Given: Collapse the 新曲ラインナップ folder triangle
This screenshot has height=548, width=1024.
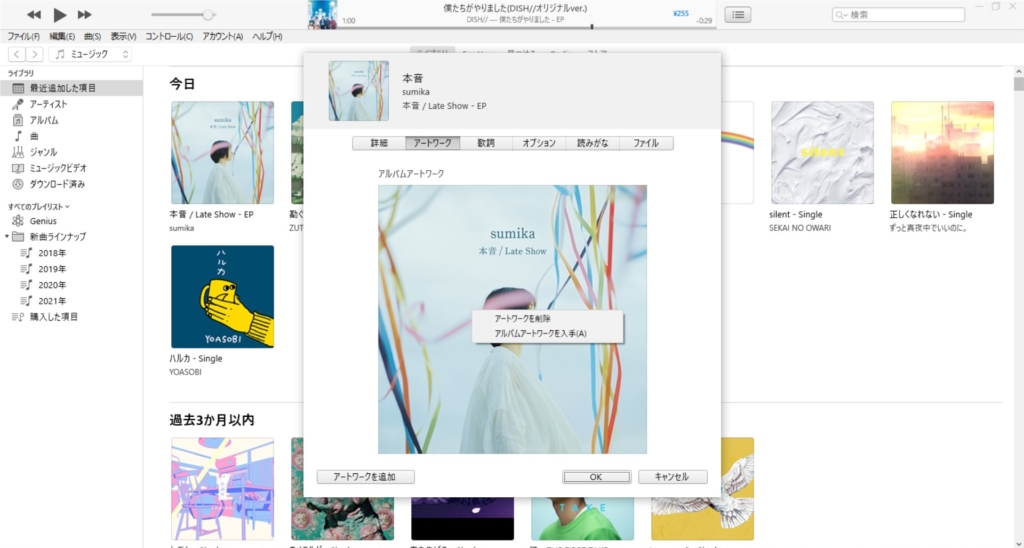Looking at the screenshot, I should [7, 236].
